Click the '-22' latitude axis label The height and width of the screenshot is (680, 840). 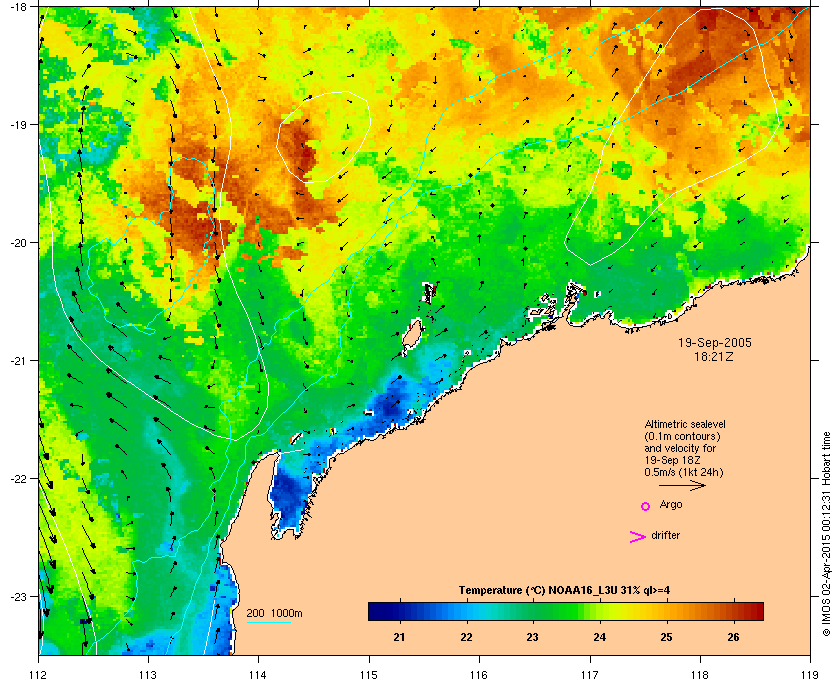pyautogui.click(x=18, y=478)
